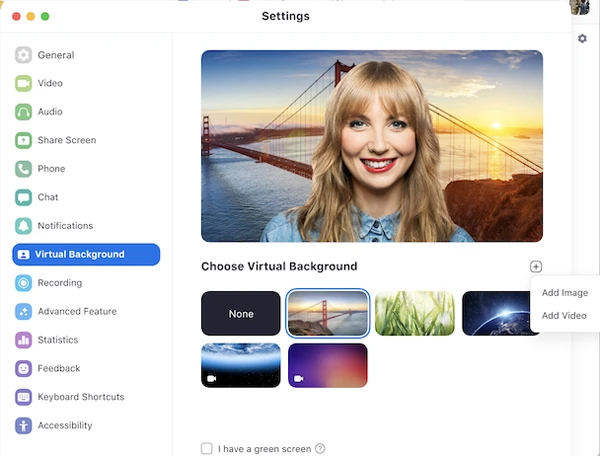Click the gear icon at the right edge
The width and height of the screenshot is (600, 456).
click(583, 39)
